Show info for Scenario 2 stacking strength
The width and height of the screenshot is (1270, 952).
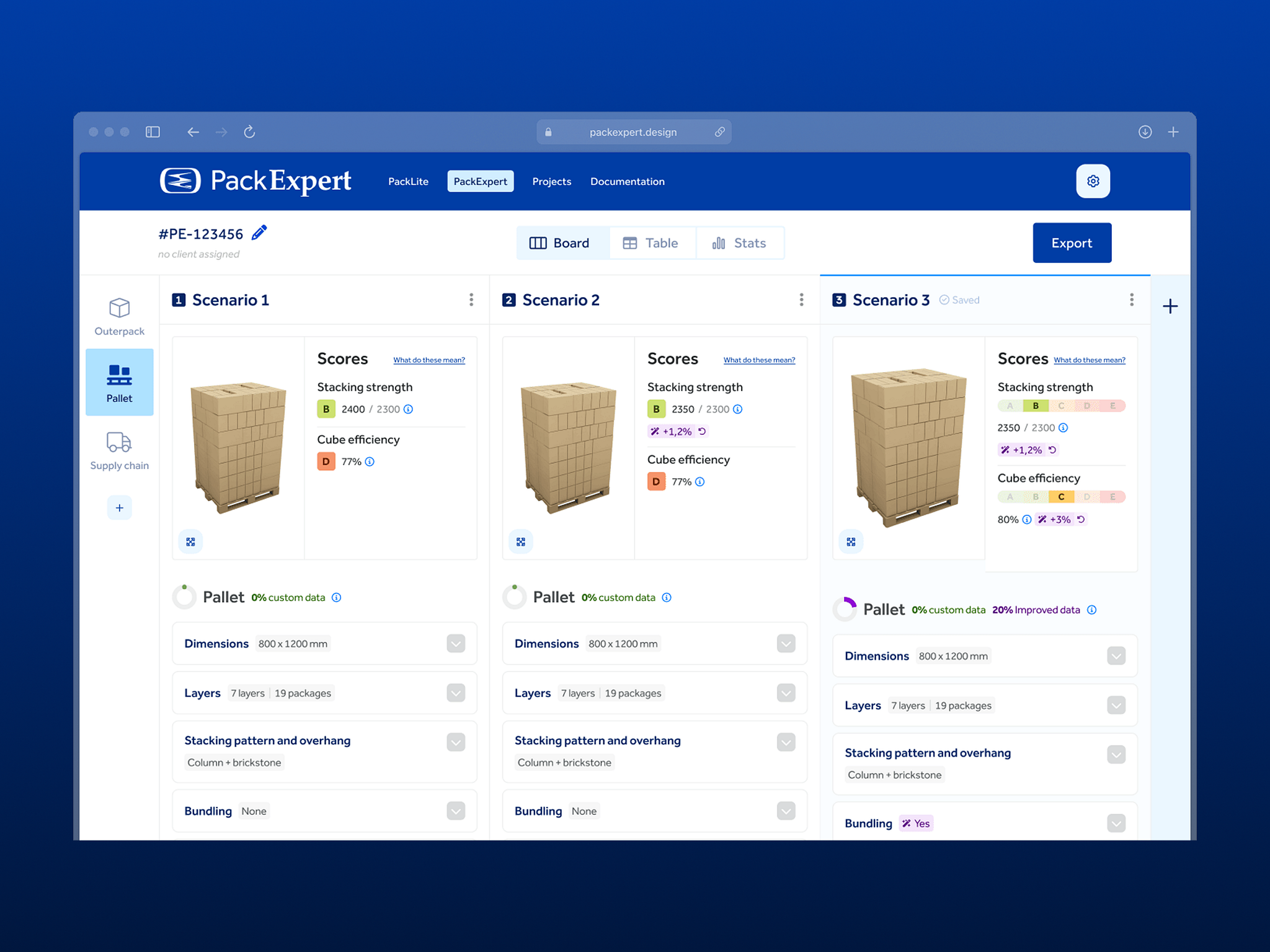pyautogui.click(x=738, y=409)
